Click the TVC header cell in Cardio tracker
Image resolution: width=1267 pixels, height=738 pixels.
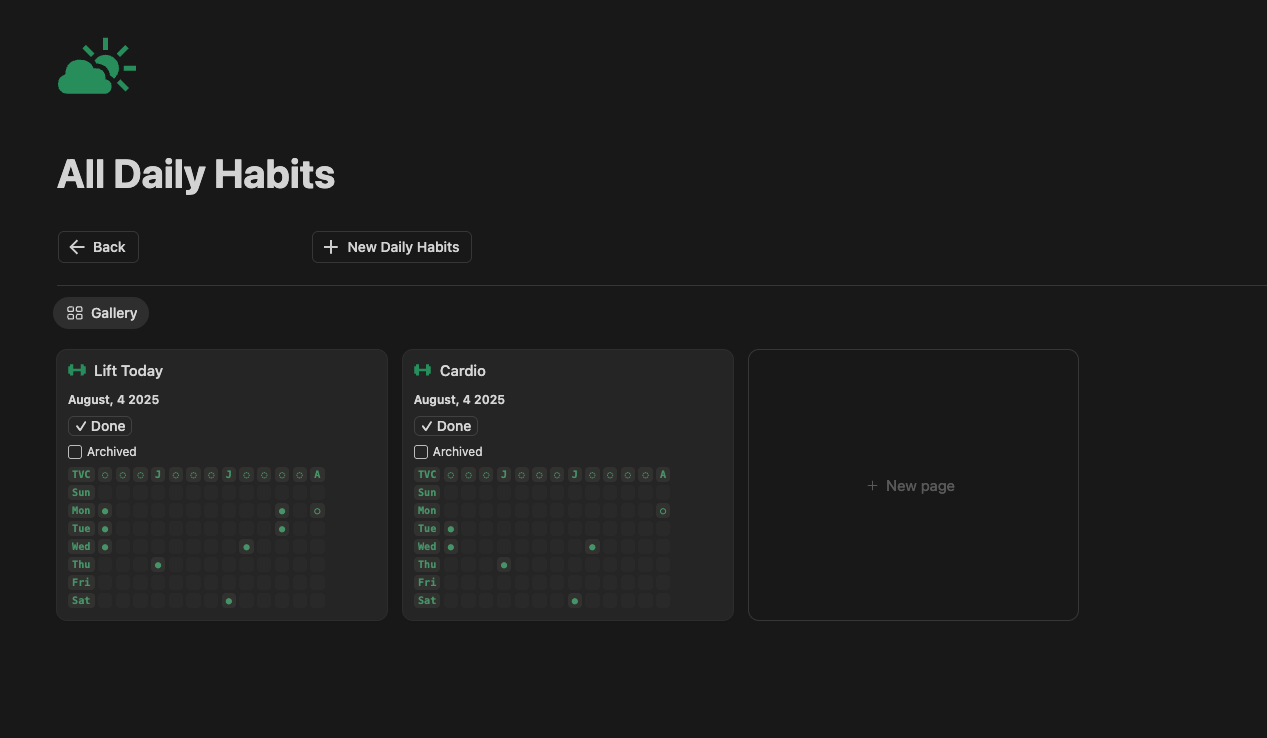[x=427, y=475]
